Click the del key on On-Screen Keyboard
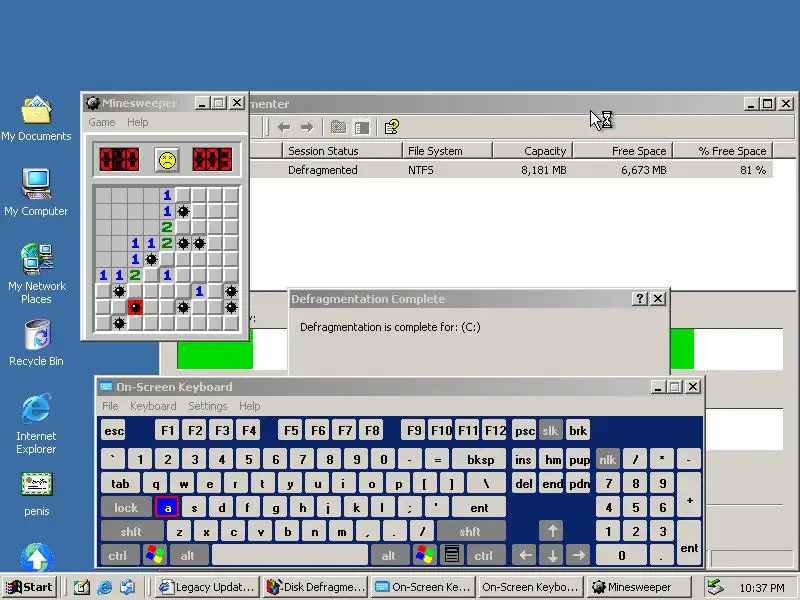Screen dimensions: 800x600 click(x=523, y=484)
